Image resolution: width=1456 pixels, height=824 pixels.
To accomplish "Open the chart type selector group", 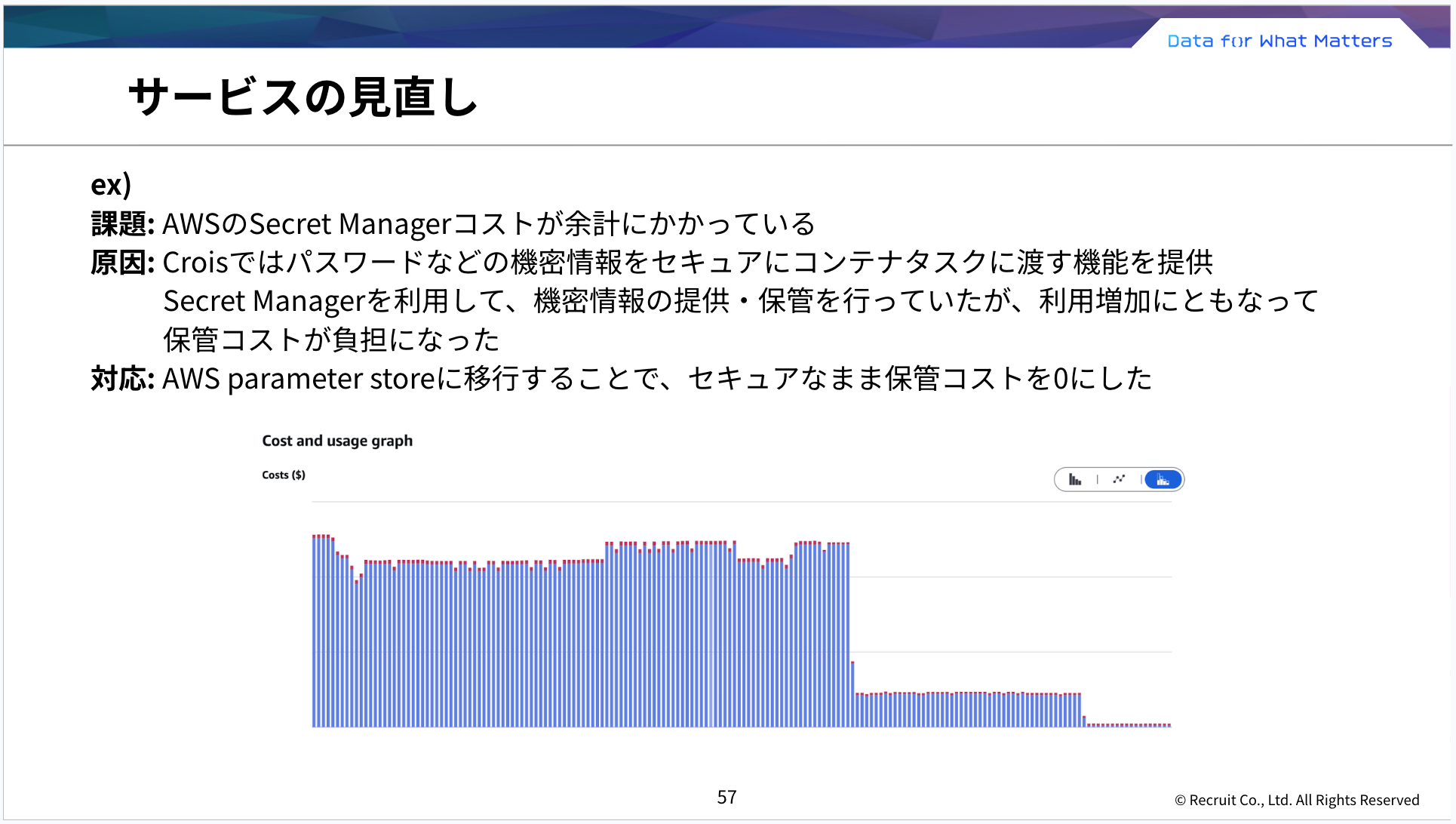I will tap(1119, 479).
